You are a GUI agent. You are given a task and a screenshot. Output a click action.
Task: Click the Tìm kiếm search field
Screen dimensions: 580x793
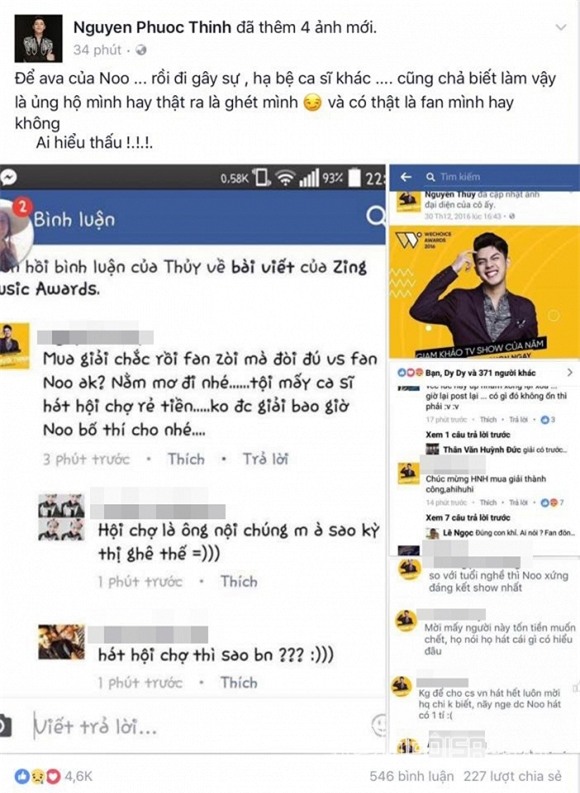497,177
